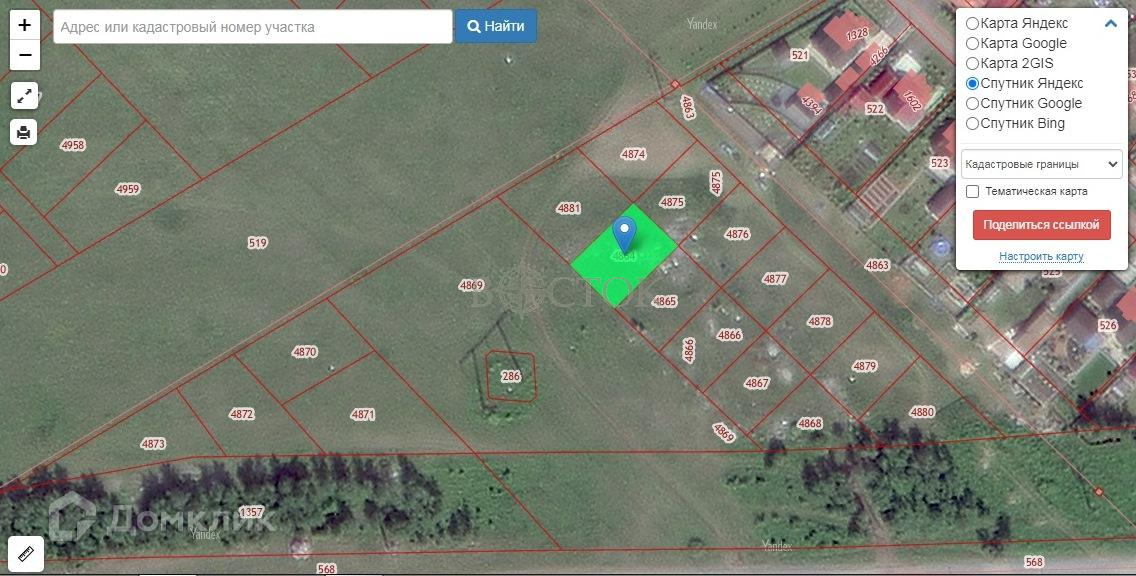
Task: Select Карта Яндекс radio option
Action: 972,24
